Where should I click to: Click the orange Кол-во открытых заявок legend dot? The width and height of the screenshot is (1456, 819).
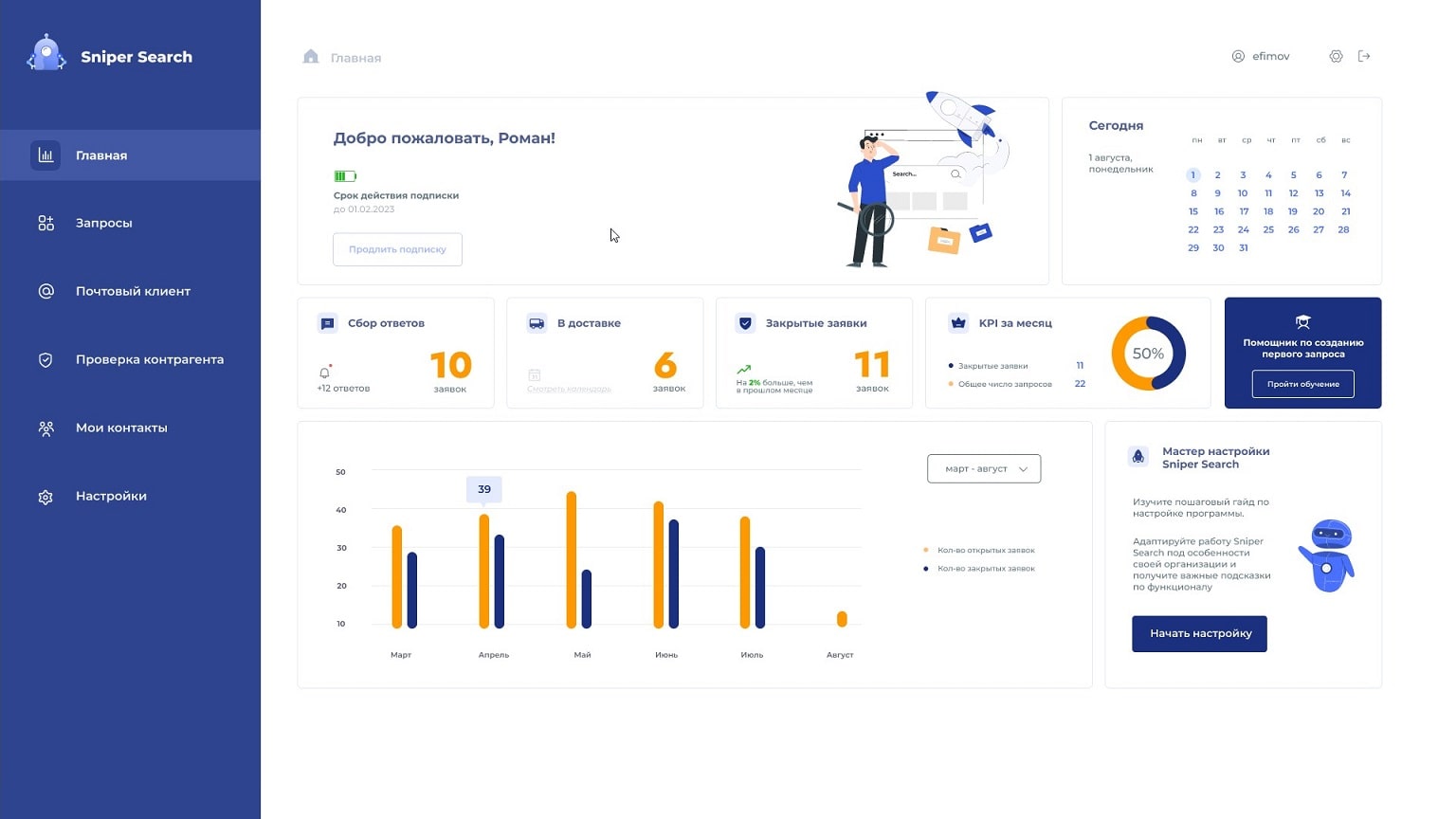point(926,550)
